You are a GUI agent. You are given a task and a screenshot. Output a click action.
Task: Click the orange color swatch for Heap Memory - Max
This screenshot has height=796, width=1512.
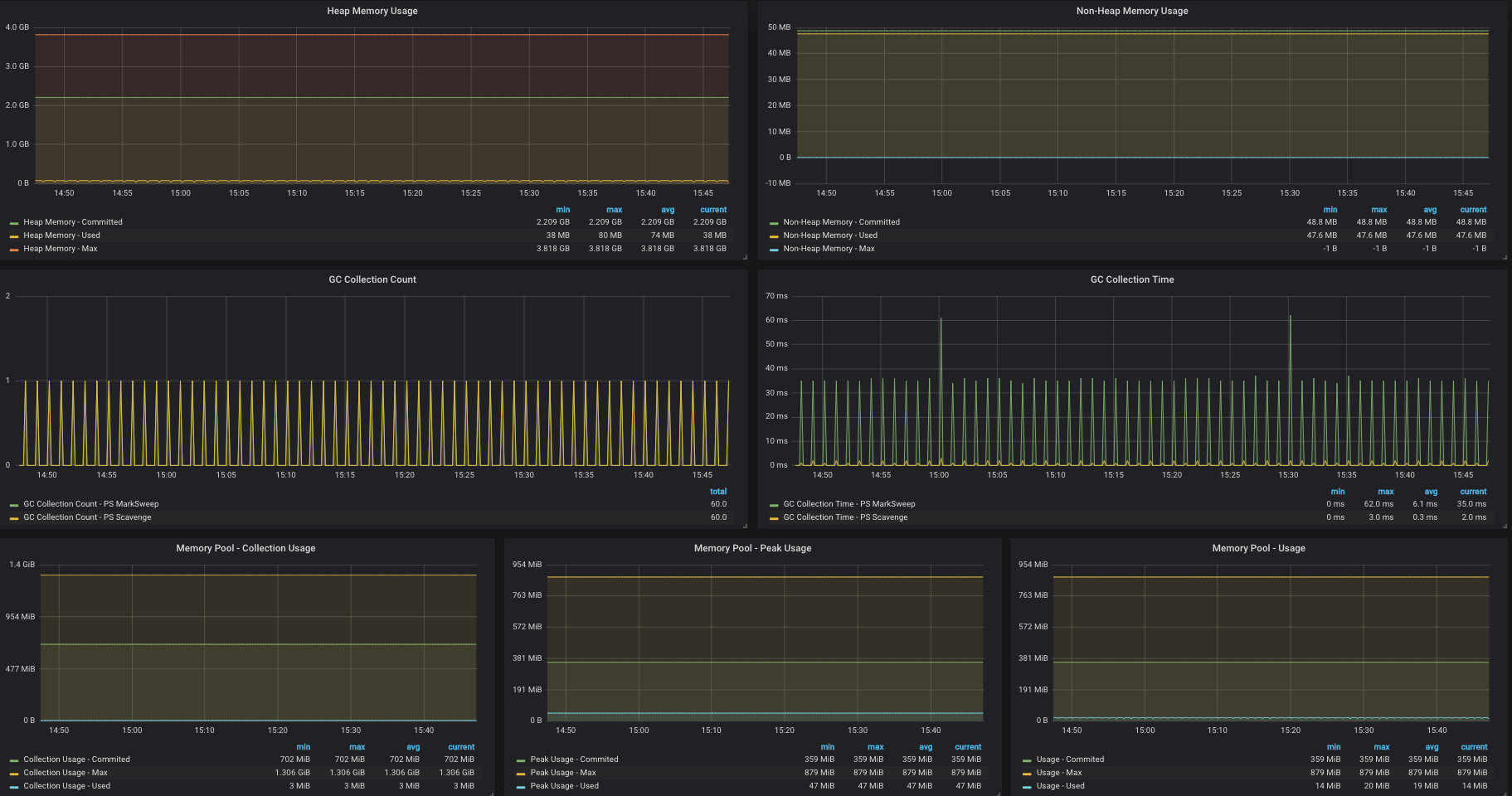pyautogui.click(x=14, y=250)
